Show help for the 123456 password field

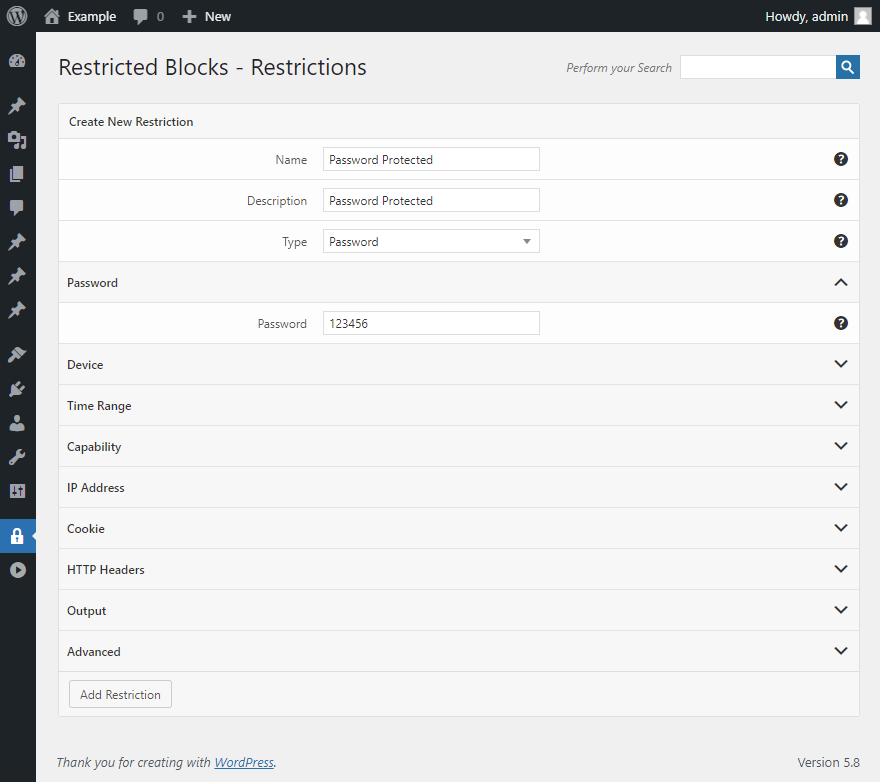(x=840, y=323)
